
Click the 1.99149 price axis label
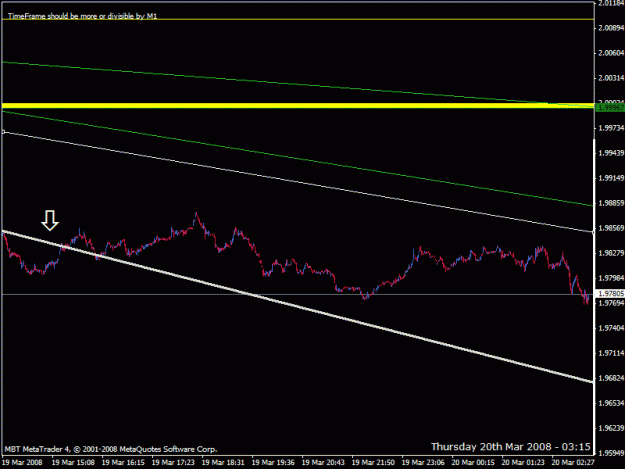pyautogui.click(x=611, y=178)
